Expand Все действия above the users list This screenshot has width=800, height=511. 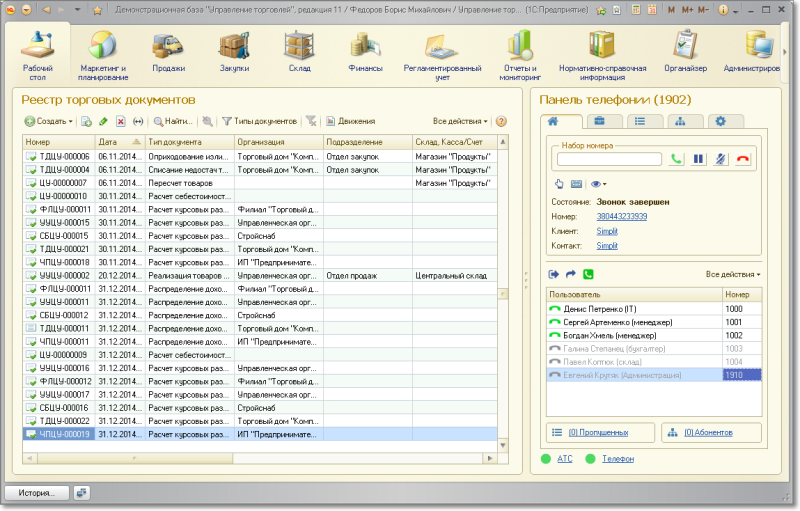tap(733, 274)
